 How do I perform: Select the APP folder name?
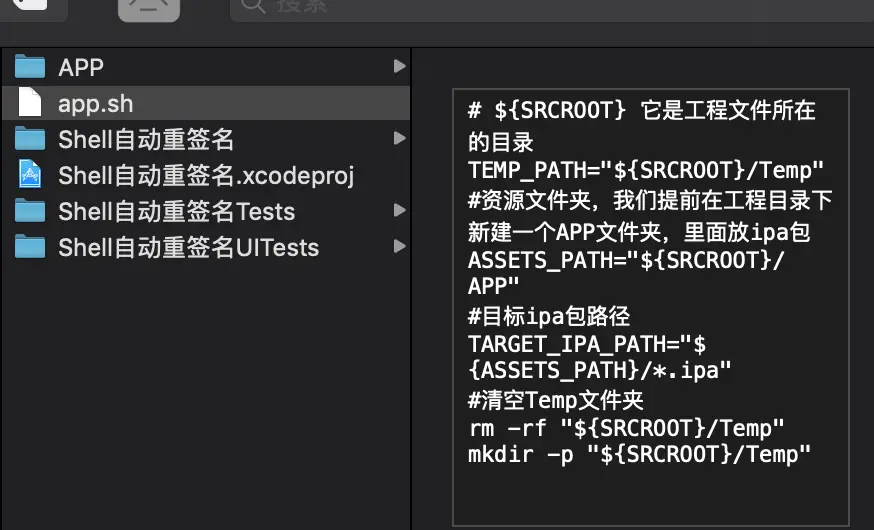pos(81,67)
